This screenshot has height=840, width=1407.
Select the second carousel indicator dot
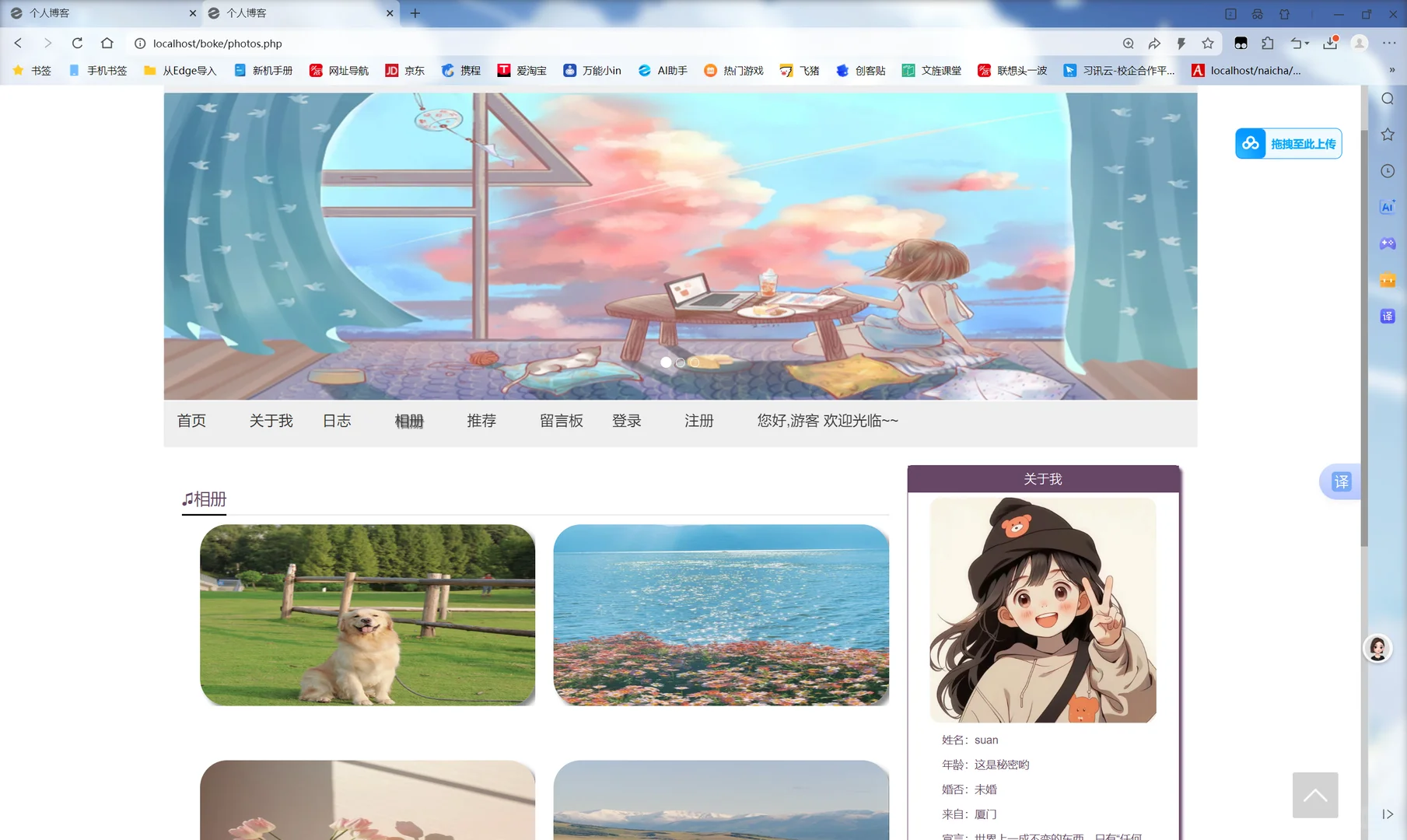680,362
